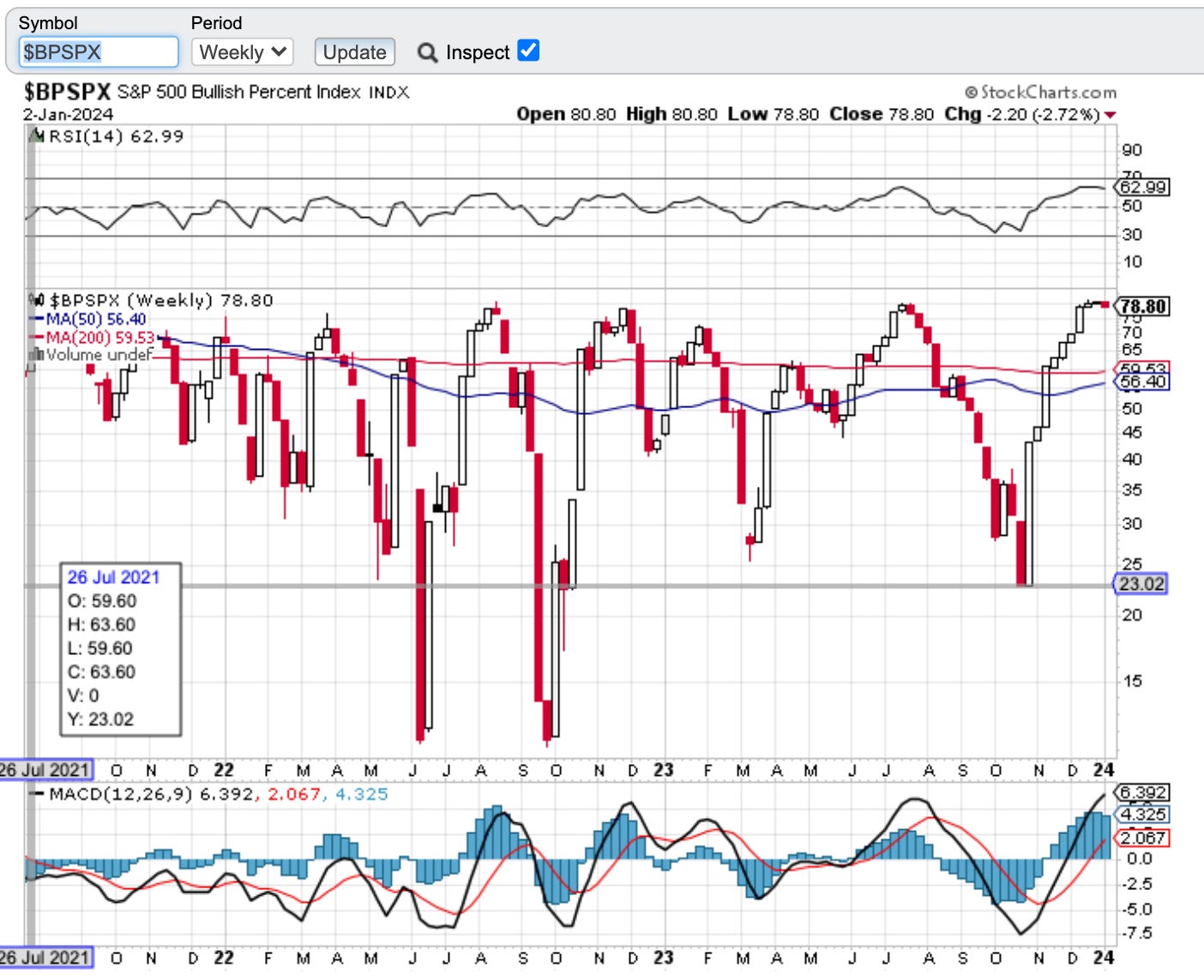Click the $BPSPX chart title heading
This screenshot has width=1204, height=980.
pos(67,92)
